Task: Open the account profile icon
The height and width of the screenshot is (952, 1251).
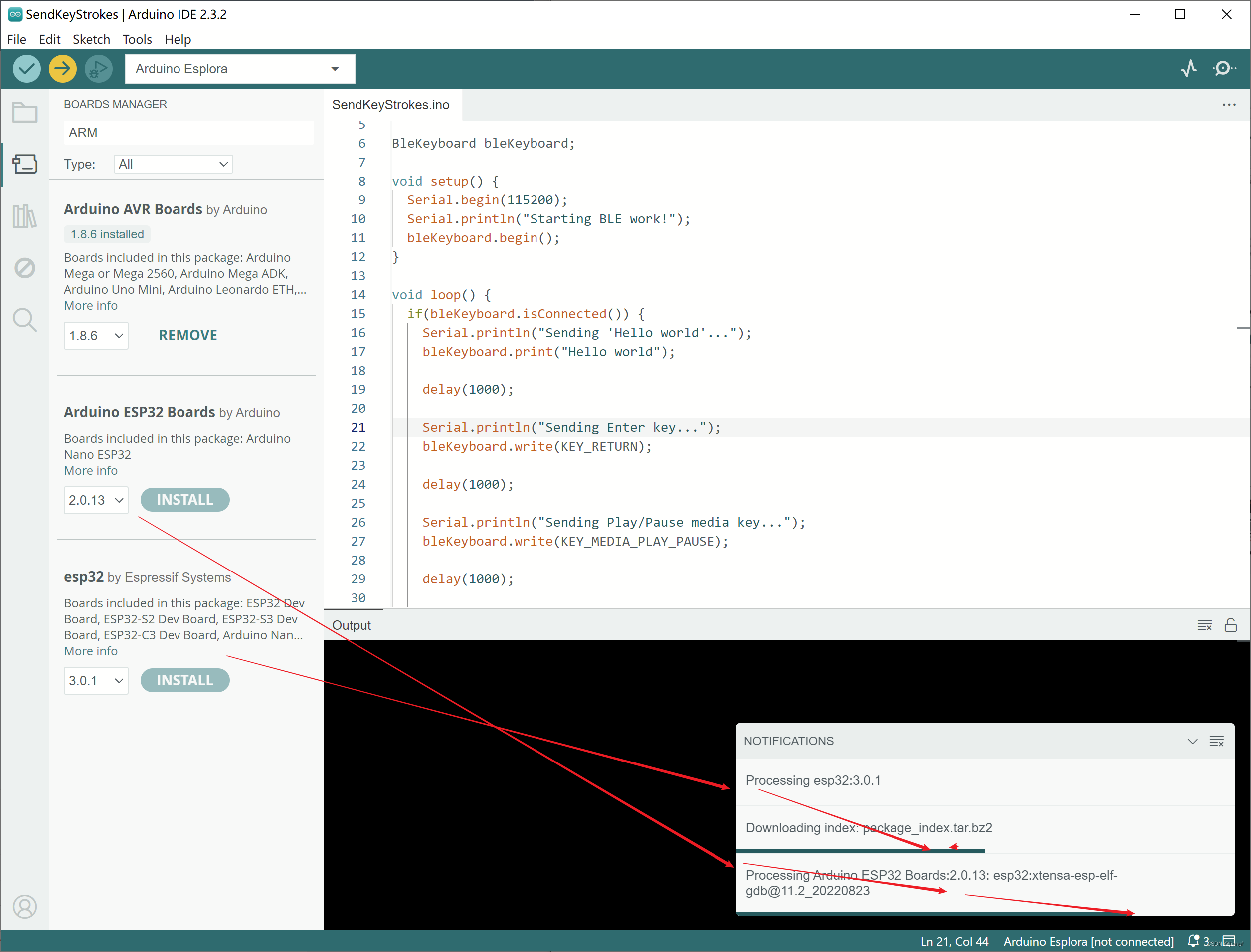Action: point(25,906)
